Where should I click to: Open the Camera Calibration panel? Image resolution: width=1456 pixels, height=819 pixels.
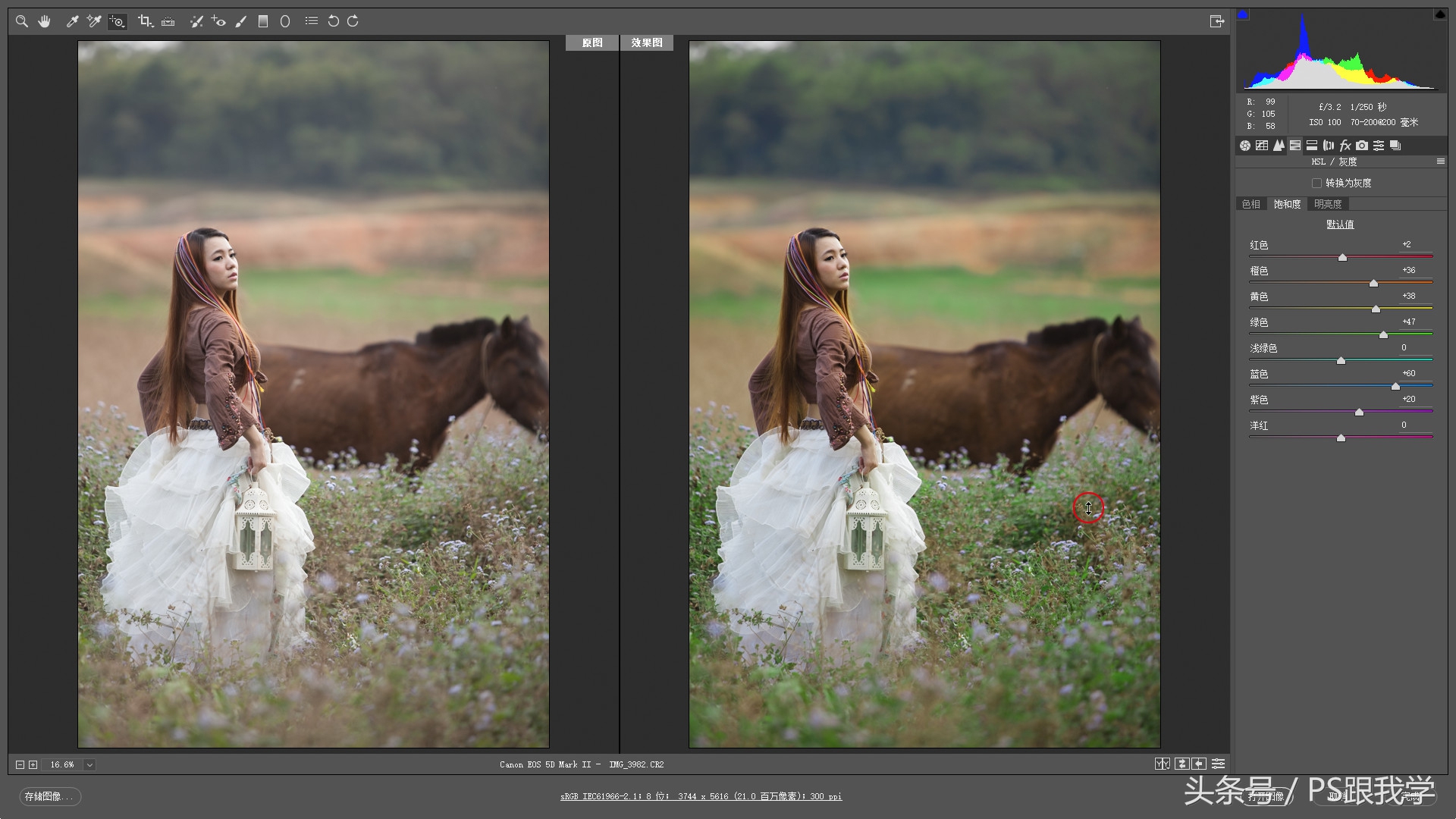click(x=1361, y=145)
